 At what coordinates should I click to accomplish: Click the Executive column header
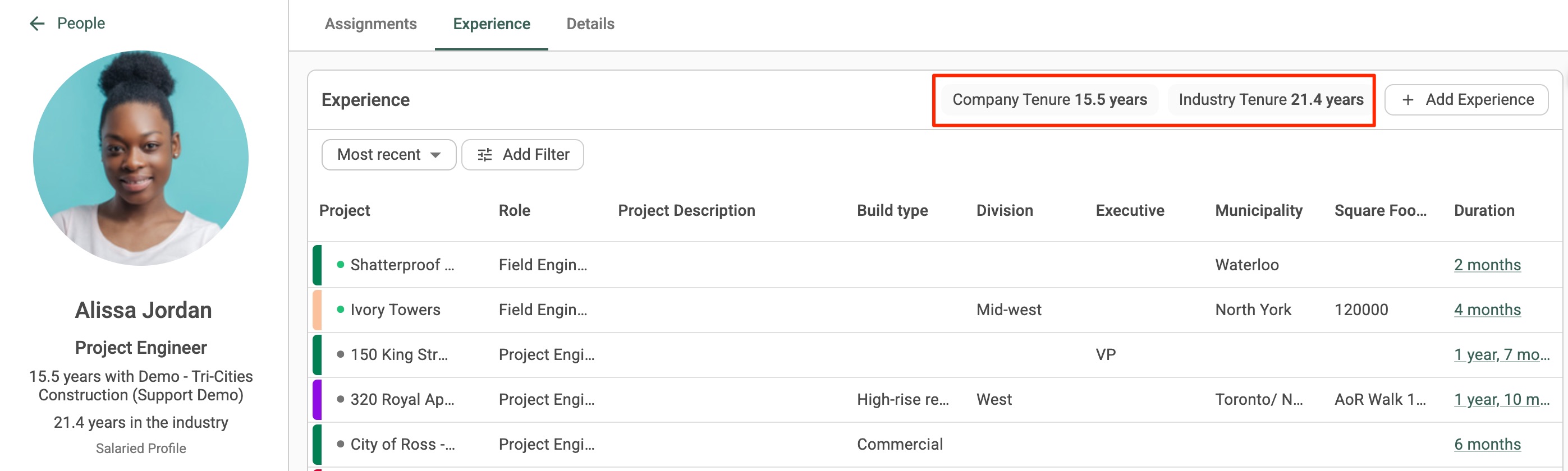pos(1130,211)
